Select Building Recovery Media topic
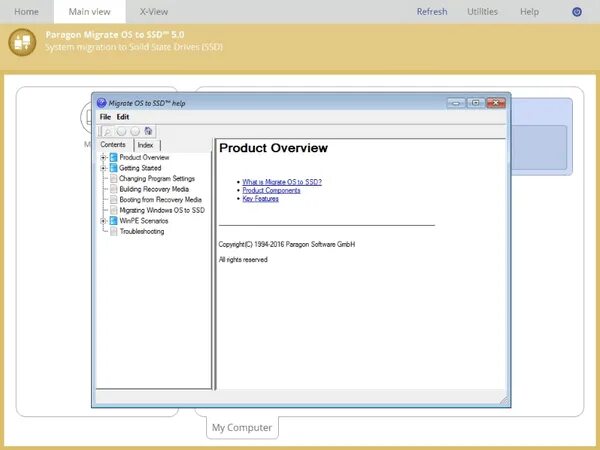Image resolution: width=600 pixels, height=450 pixels. point(154,189)
